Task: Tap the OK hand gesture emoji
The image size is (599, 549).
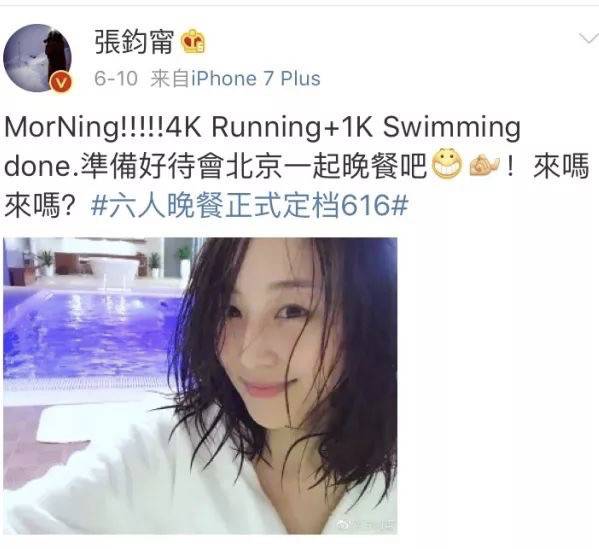Action: tap(484, 166)
